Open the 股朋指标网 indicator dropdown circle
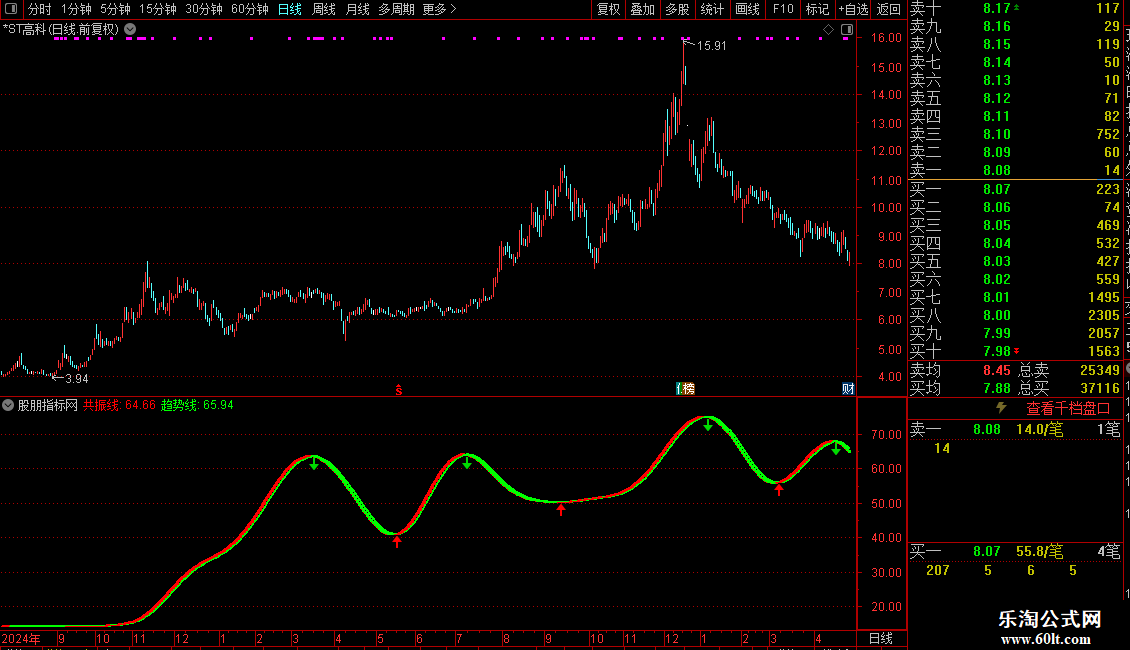Screen dimensions: 1130x650 coord(8,405)
